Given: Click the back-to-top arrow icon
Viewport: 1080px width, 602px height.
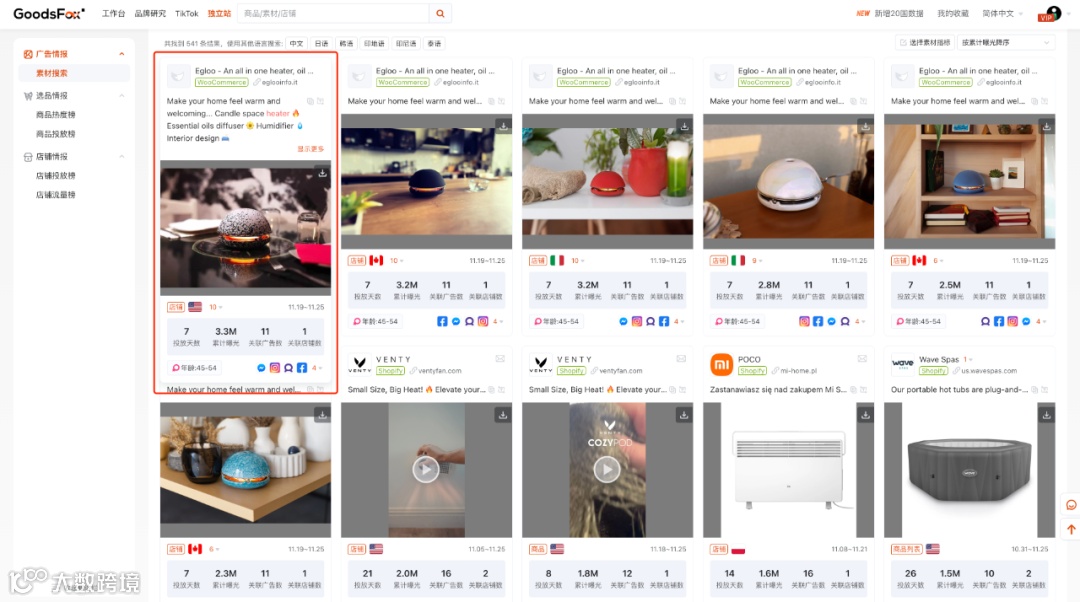Looking at the screenshot, I should [x=1071, y=530].
